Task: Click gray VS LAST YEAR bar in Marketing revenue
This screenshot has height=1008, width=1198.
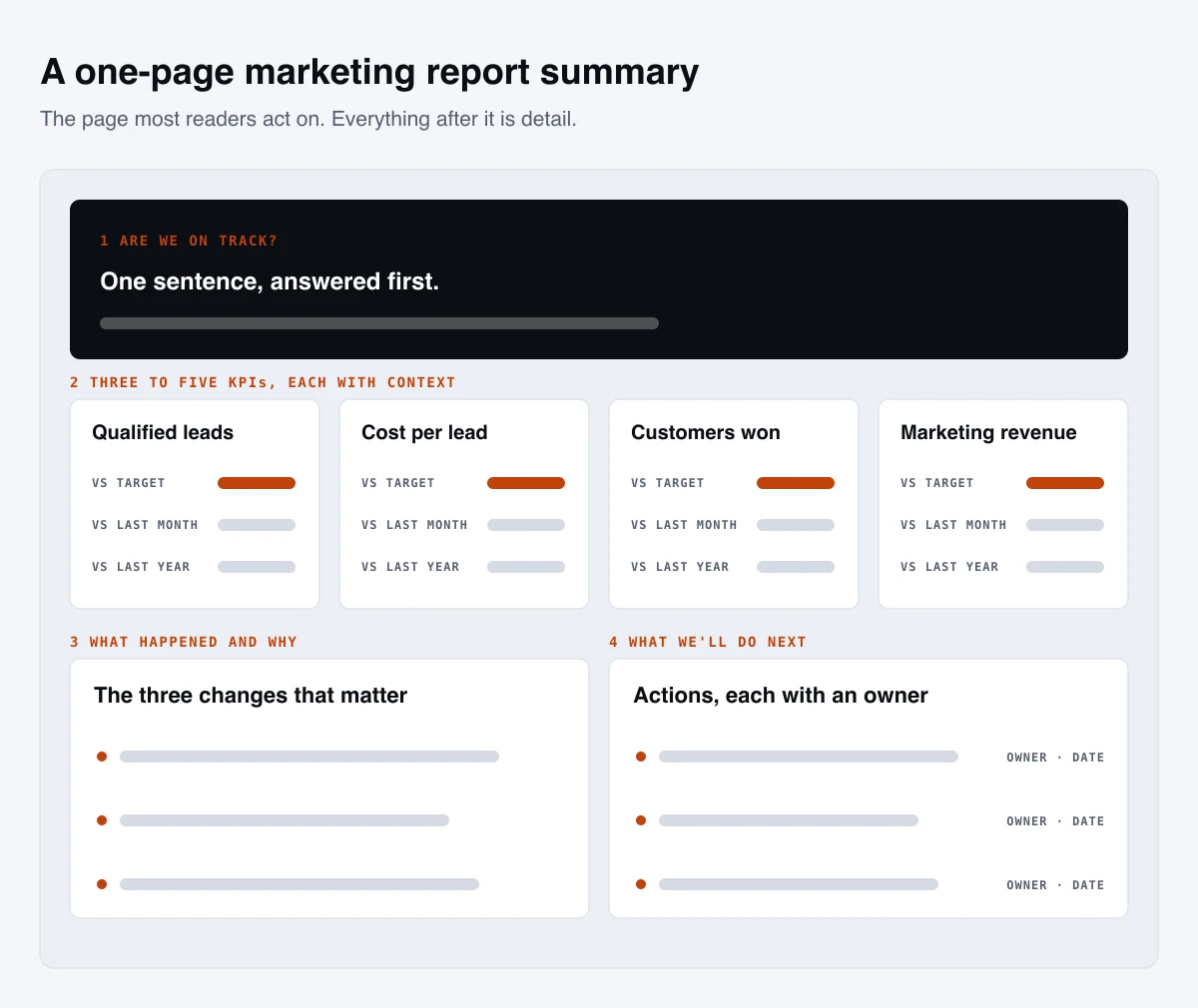Action: pos(1065,567)
